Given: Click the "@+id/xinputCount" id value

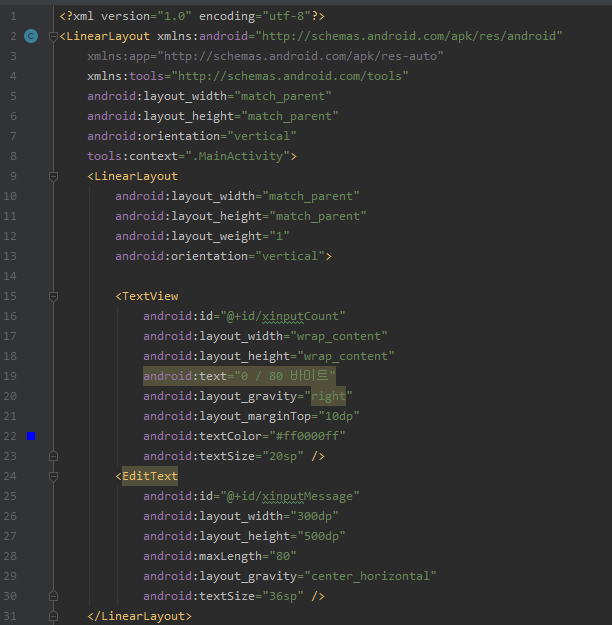Looking at the screenshot, I should 283,316.
